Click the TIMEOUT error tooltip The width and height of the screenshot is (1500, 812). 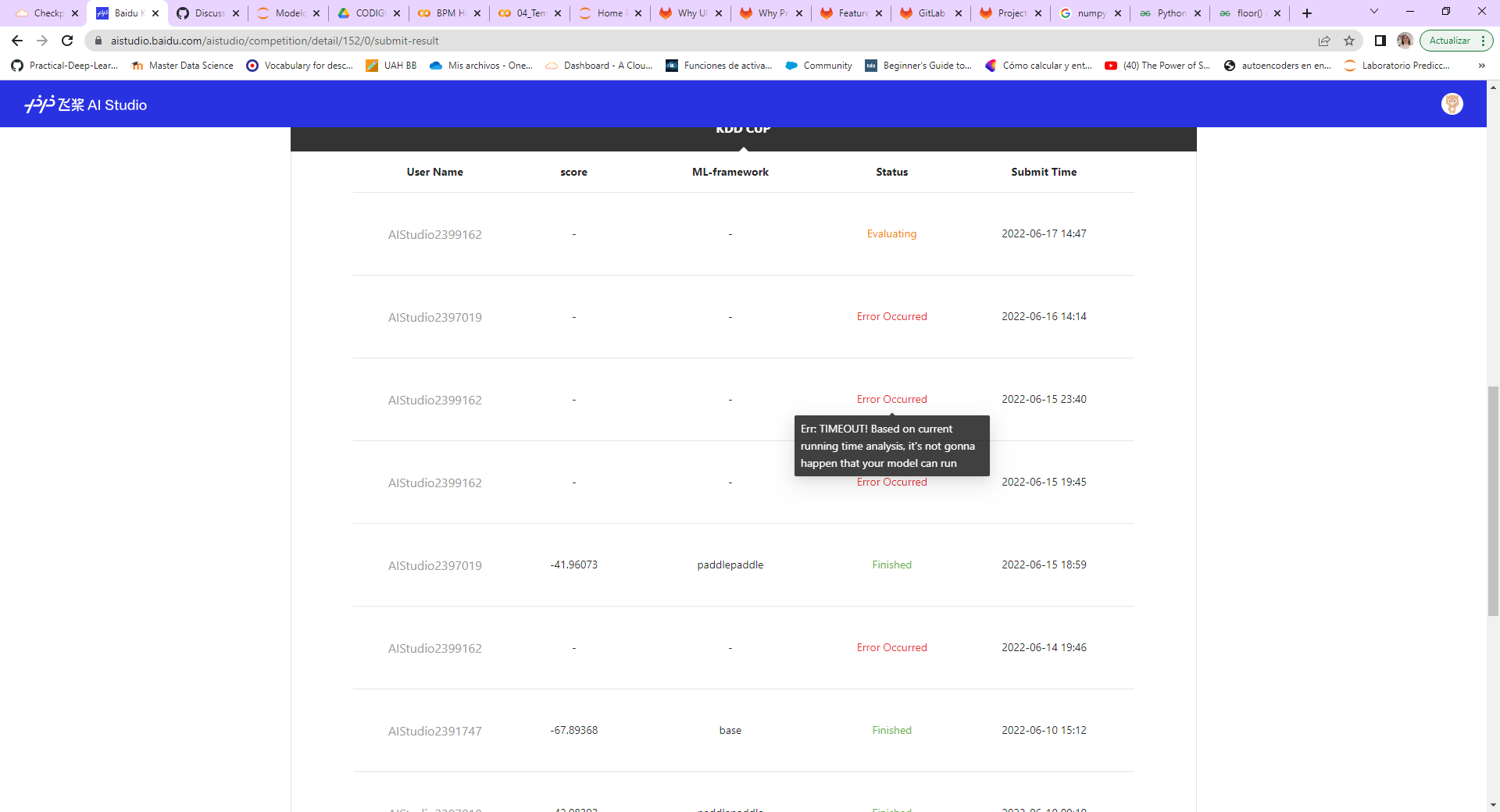(891, 446)
